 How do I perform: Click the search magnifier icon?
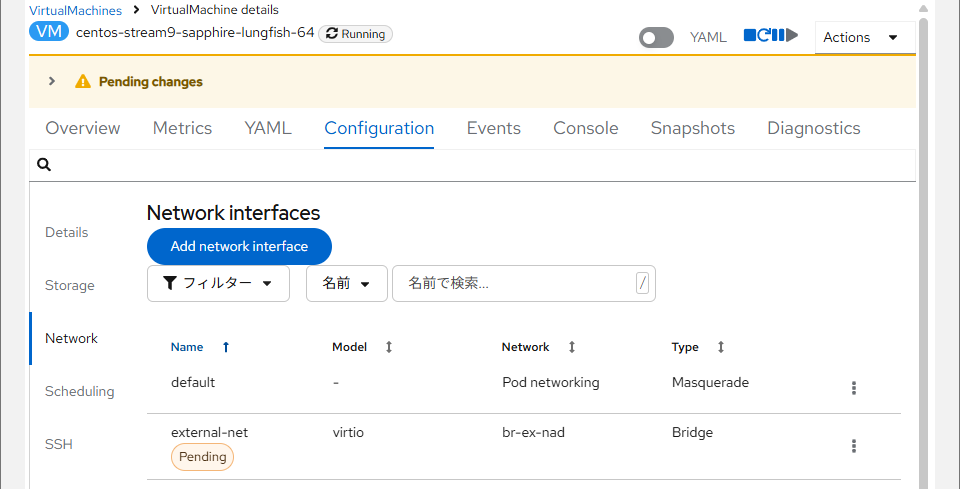click(x=44, y=165)
